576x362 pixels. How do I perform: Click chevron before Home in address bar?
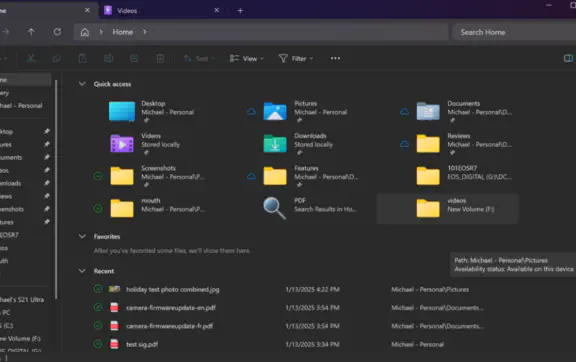coord(101,32)
